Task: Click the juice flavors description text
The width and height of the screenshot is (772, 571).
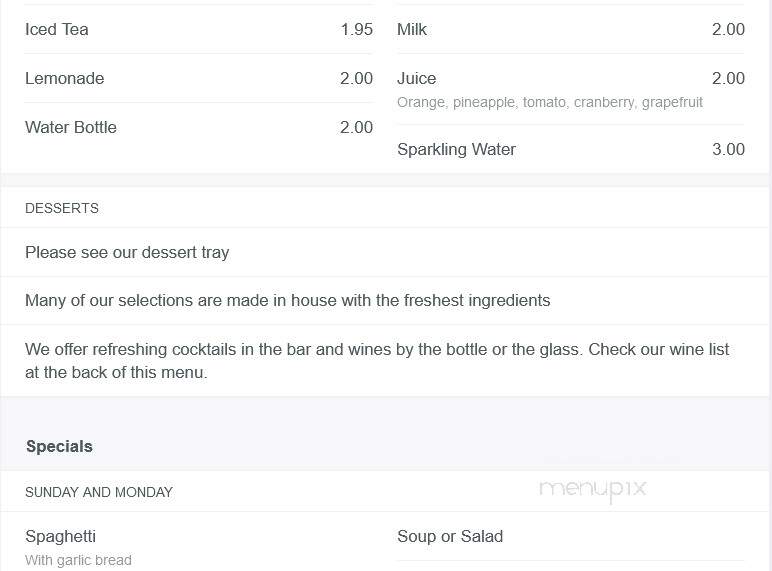Action: click(x=550, y=102)
